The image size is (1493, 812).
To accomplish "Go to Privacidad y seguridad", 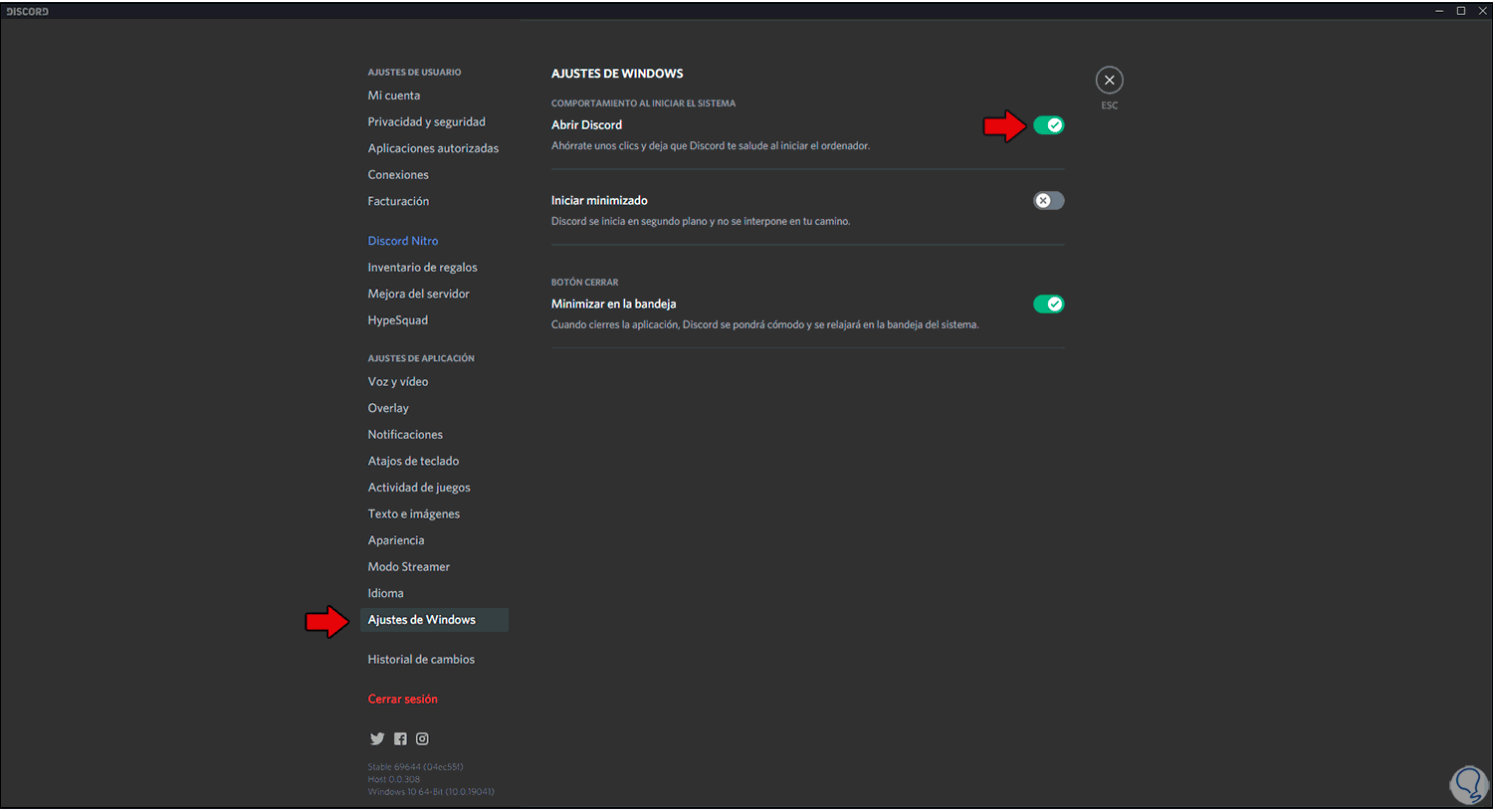I will click(426, 122).
